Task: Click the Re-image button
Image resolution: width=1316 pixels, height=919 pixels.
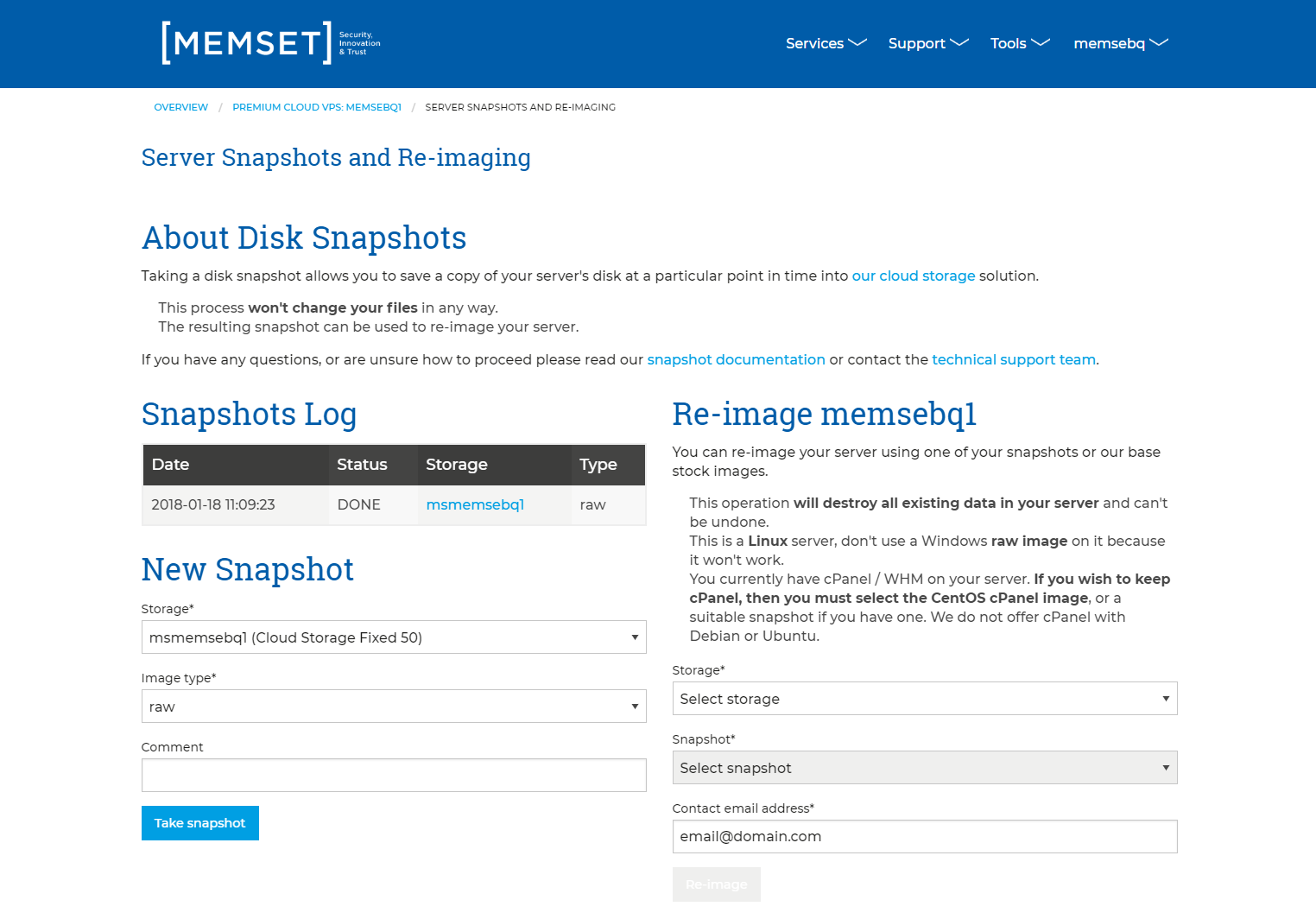Action: [717, 884]
